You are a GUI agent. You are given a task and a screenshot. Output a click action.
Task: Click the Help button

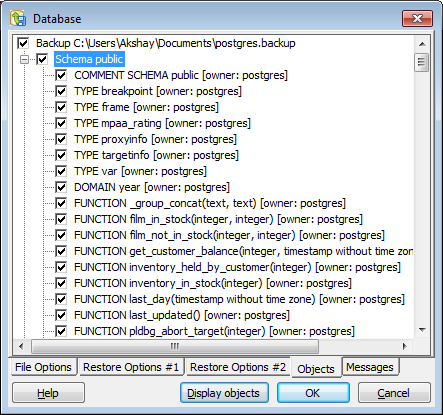point(48,393)
